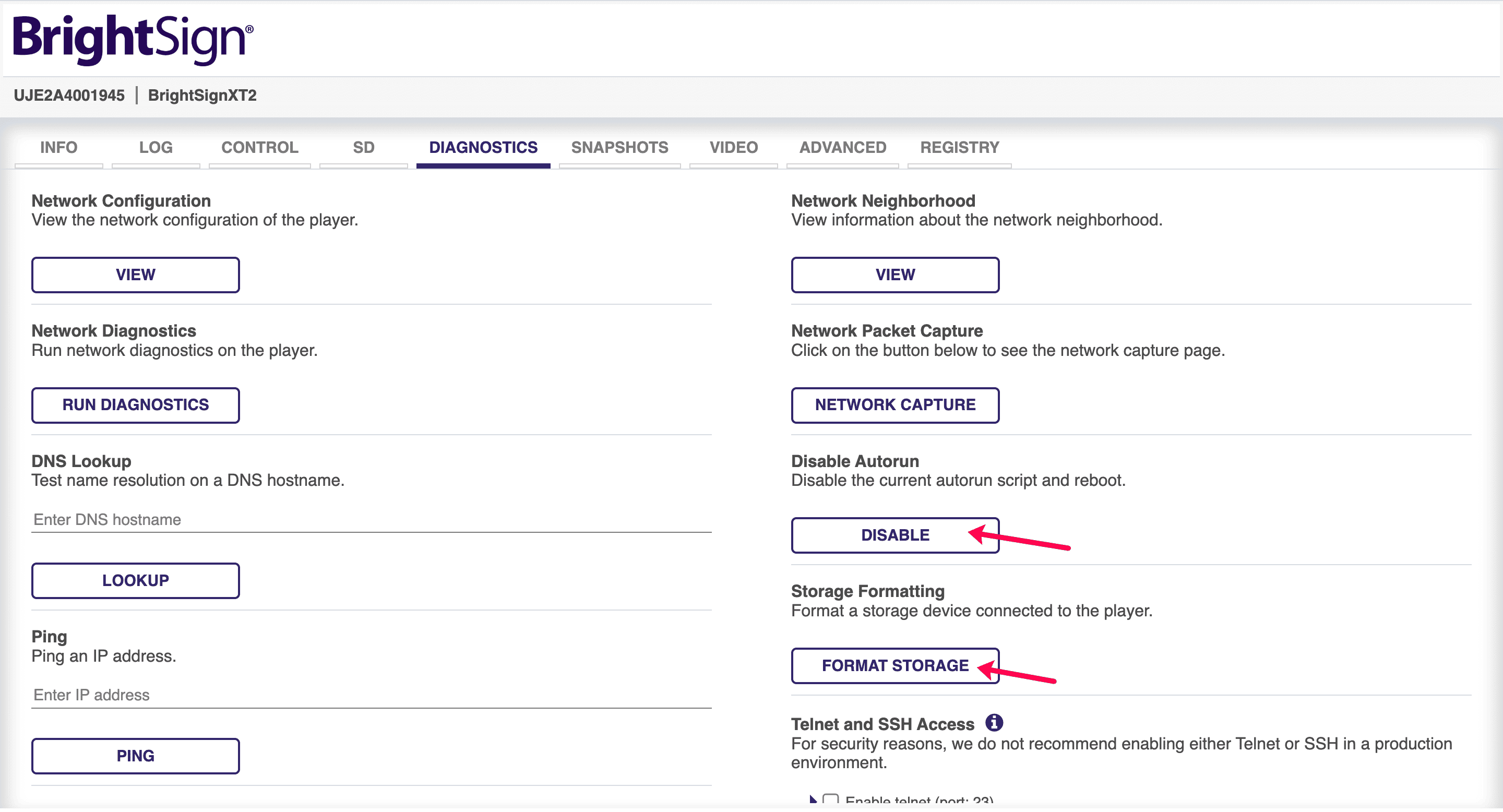The image size is (1503, 812).
Task: Open the SNAPSHOTS tab
Action: point(619,147)
